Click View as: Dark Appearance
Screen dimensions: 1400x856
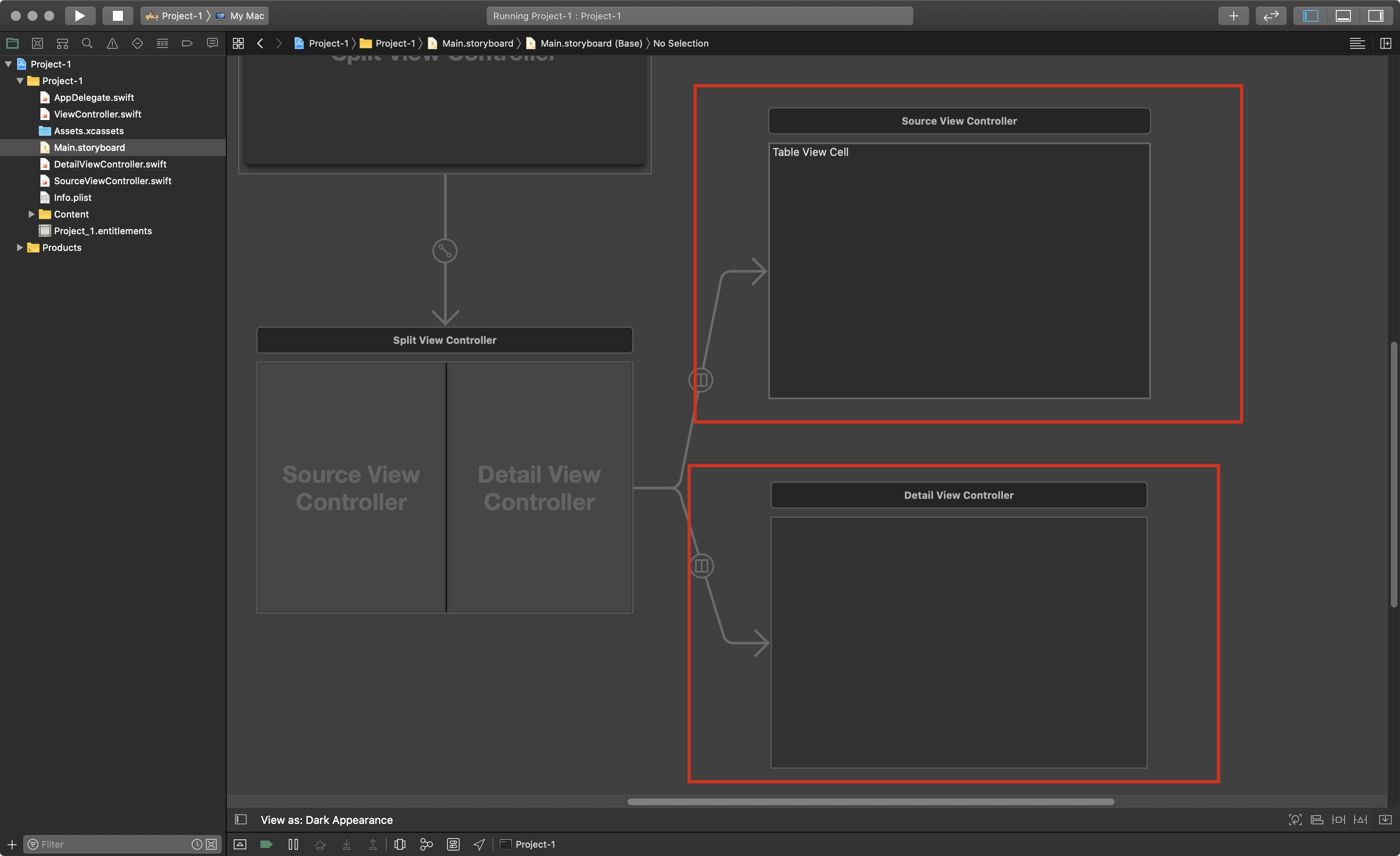pos(326,820)
